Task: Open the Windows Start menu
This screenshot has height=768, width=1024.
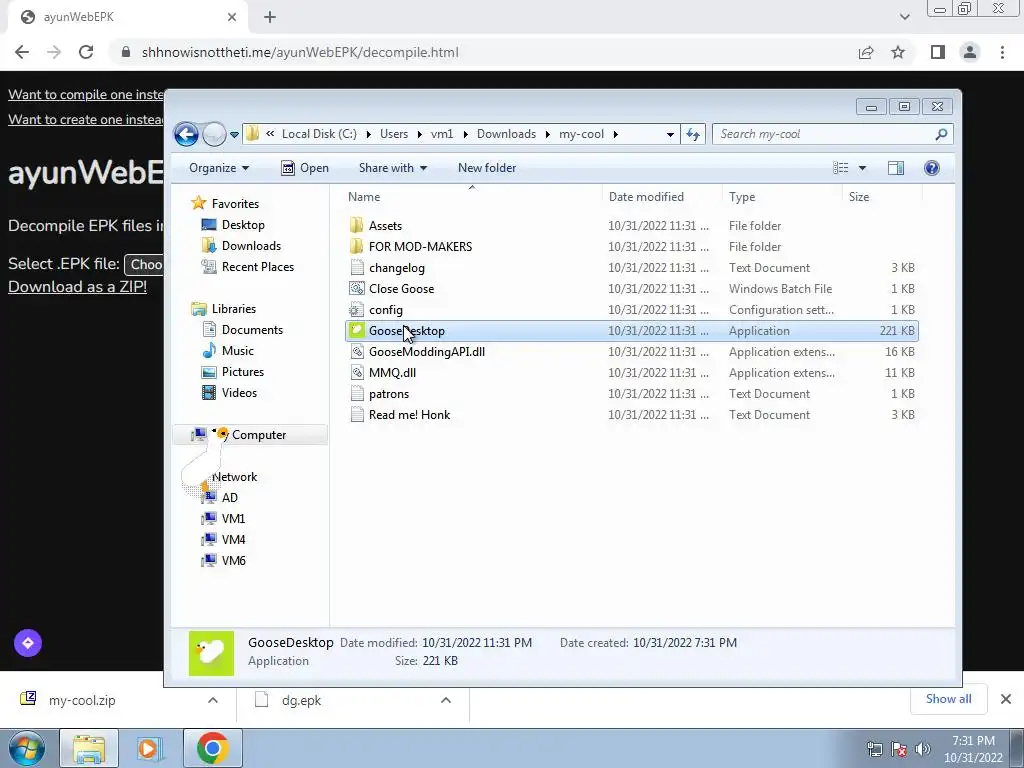Action: (26, 748)
